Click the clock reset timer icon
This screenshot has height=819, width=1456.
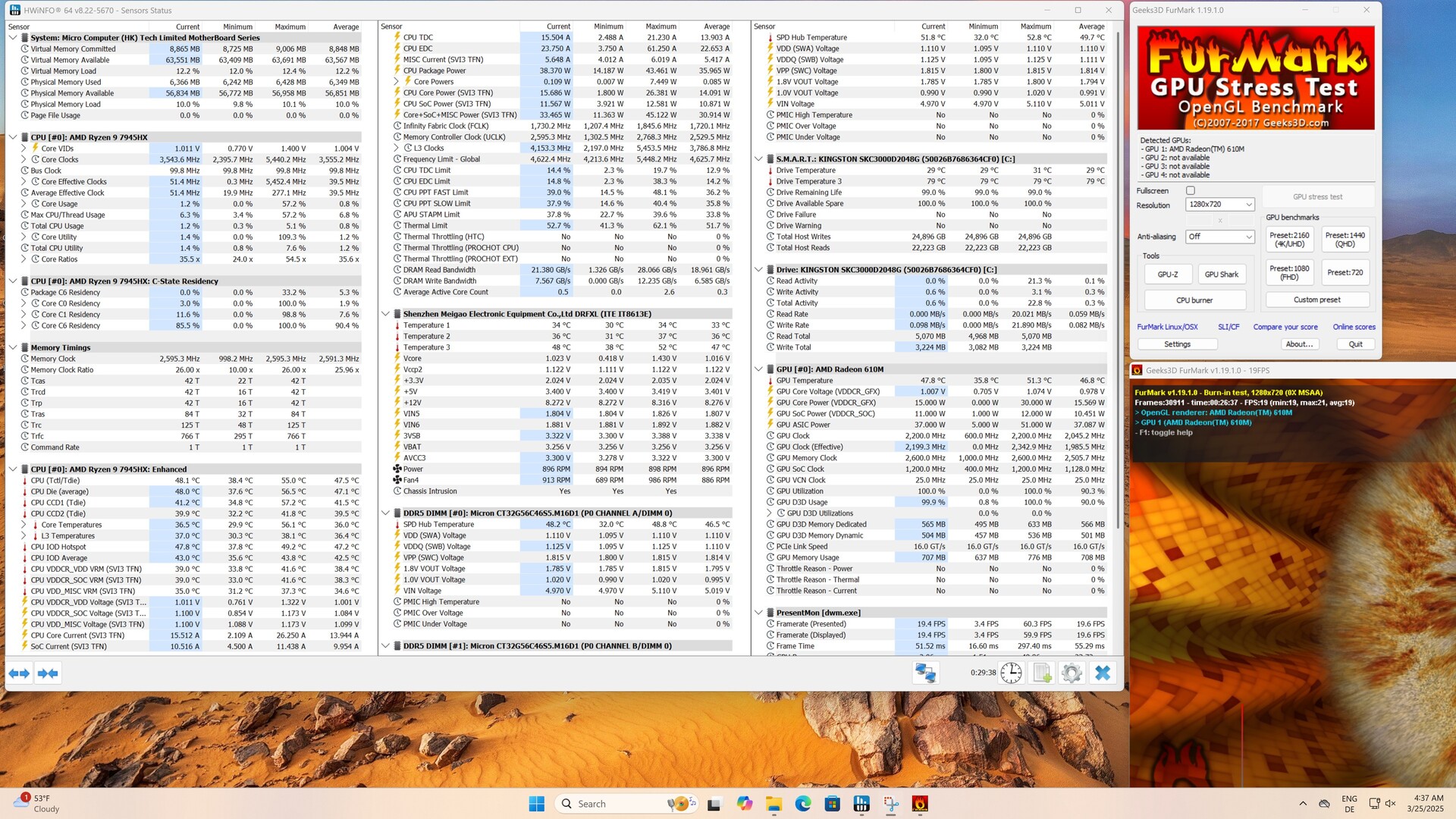click(1011, 673)
